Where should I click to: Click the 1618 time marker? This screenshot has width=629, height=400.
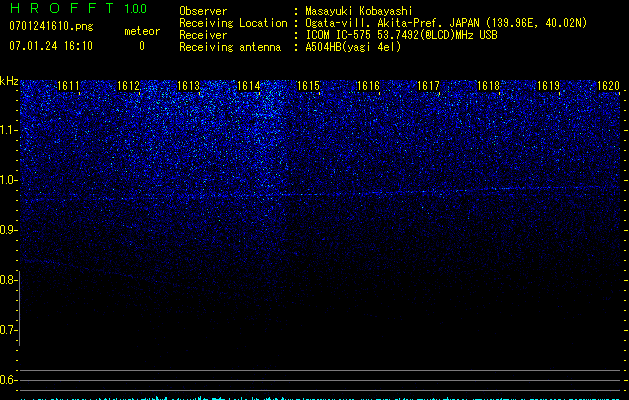pos(489,86)
